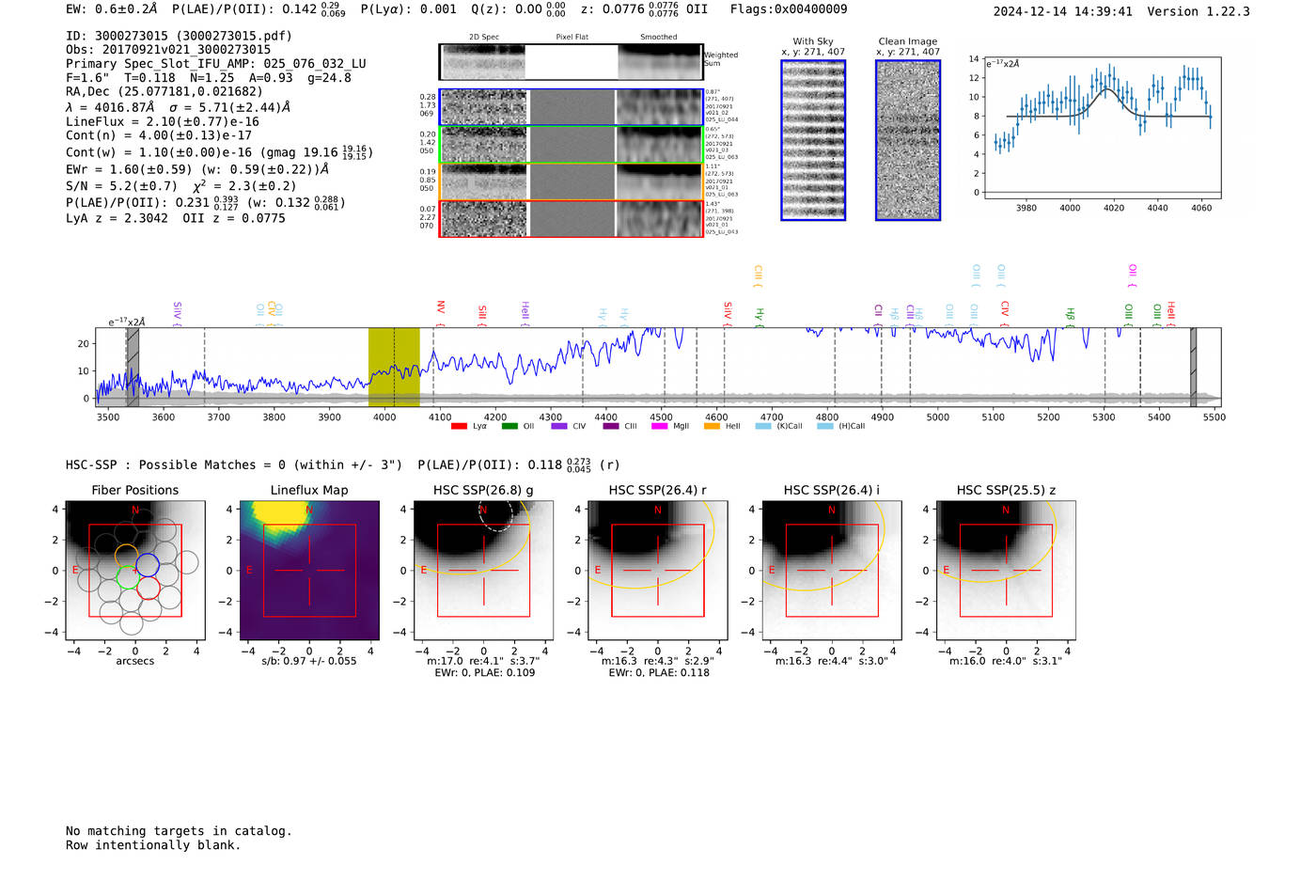Click the yellow highlighted band in the spectrum

coord(394,367)
